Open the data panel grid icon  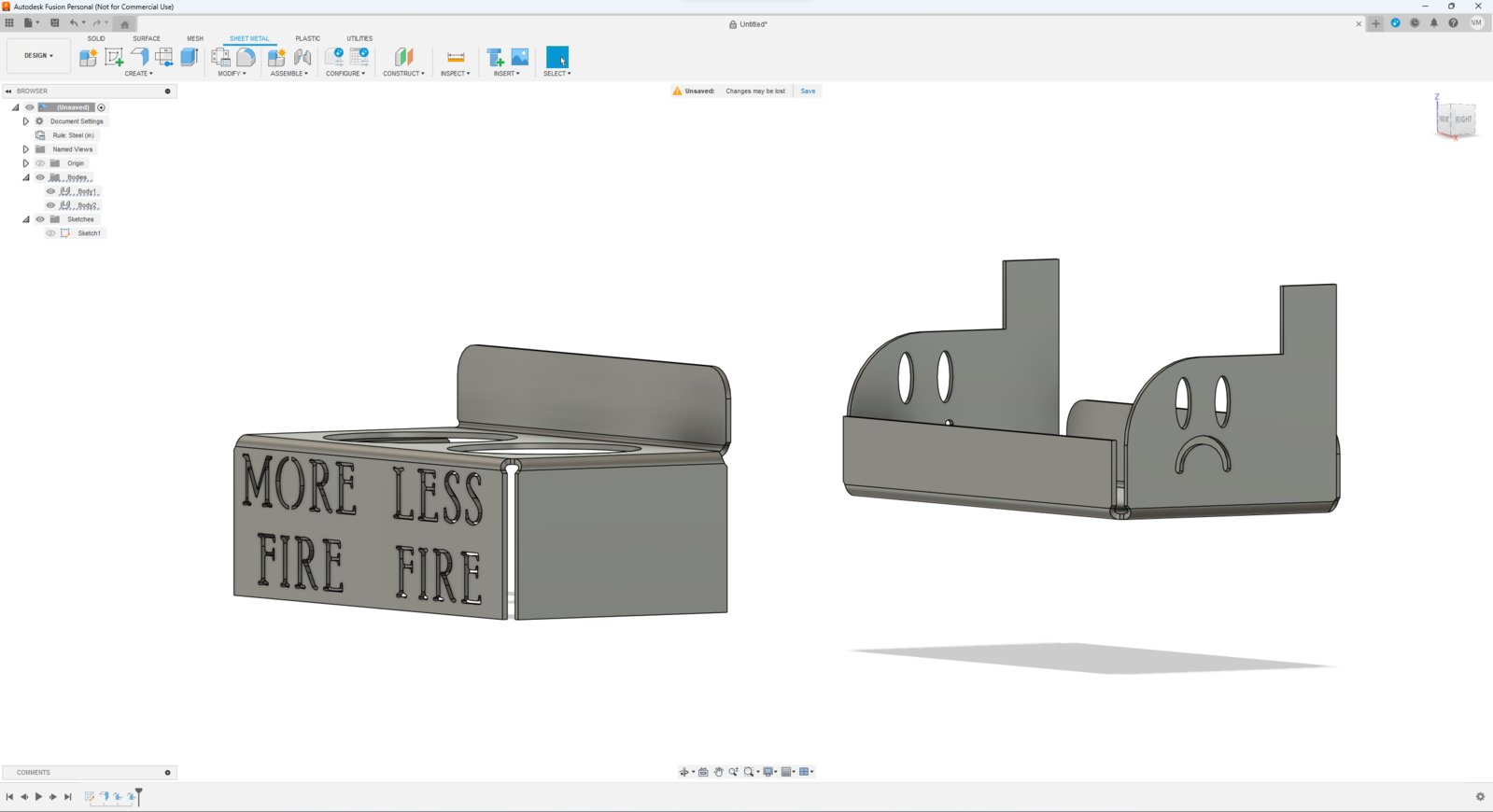click(9, 23)
